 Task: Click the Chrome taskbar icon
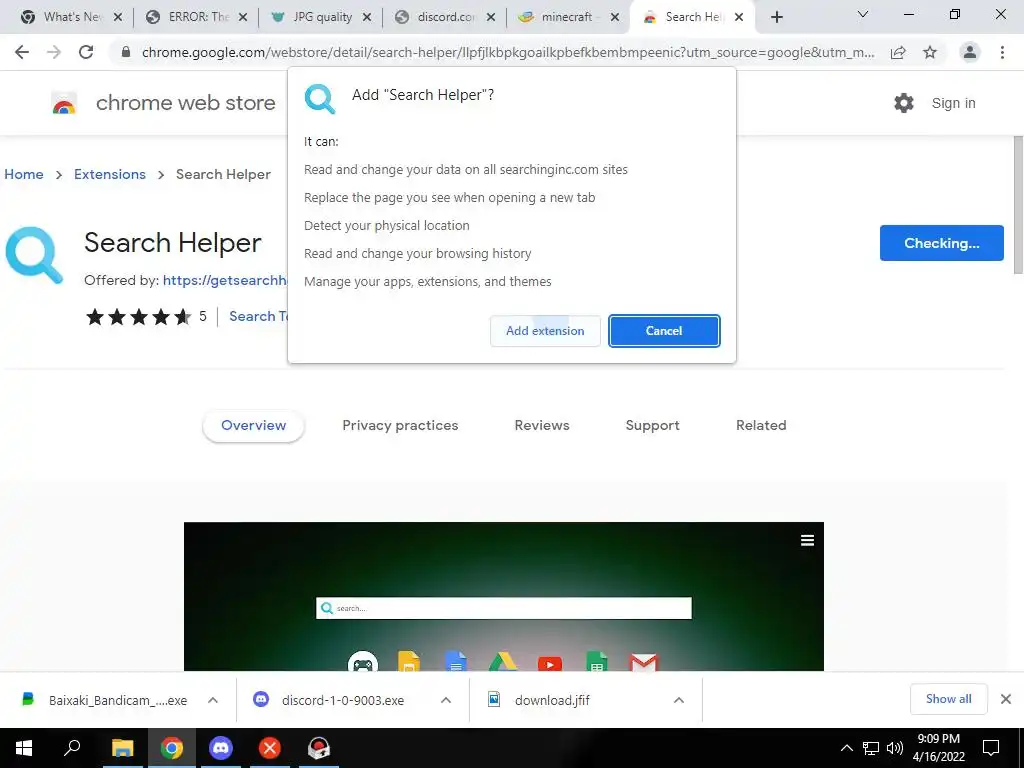pos(172,748)
